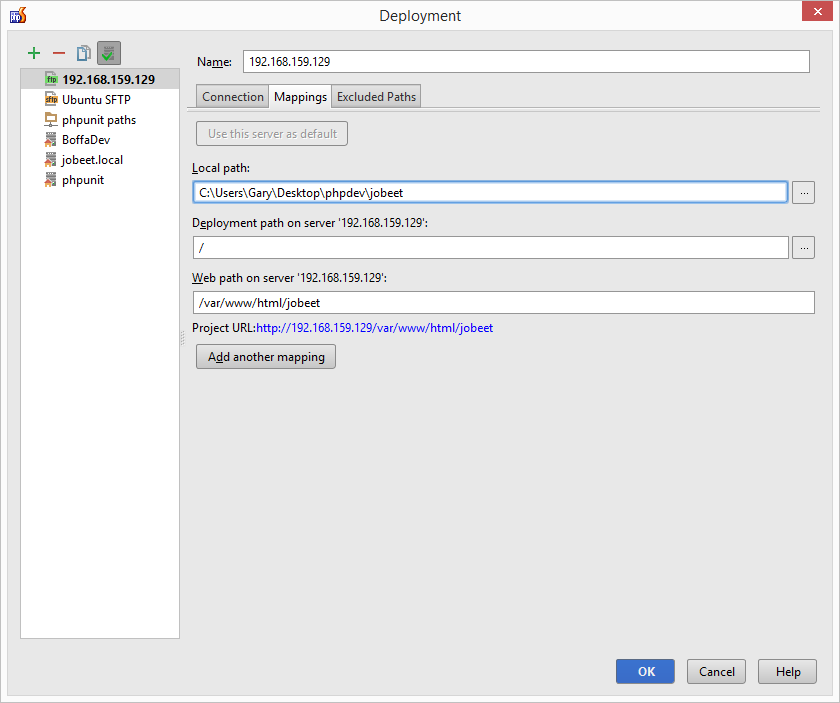The height and width of the screenshot is (703, 840).
Task: Select the jobeet.local server
Action: [92, 159]
